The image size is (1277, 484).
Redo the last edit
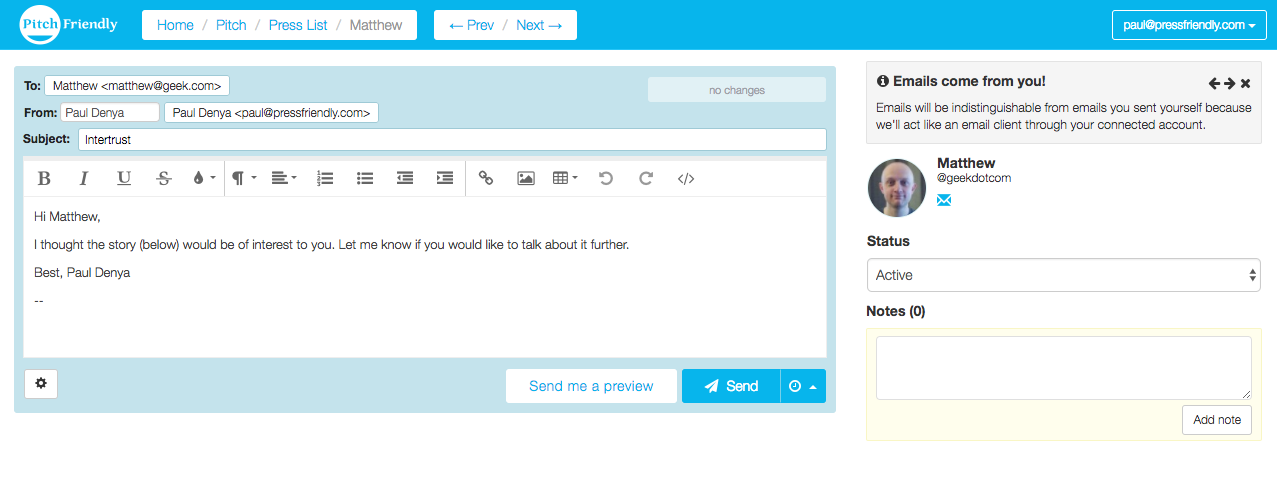[x=646, y=178]
